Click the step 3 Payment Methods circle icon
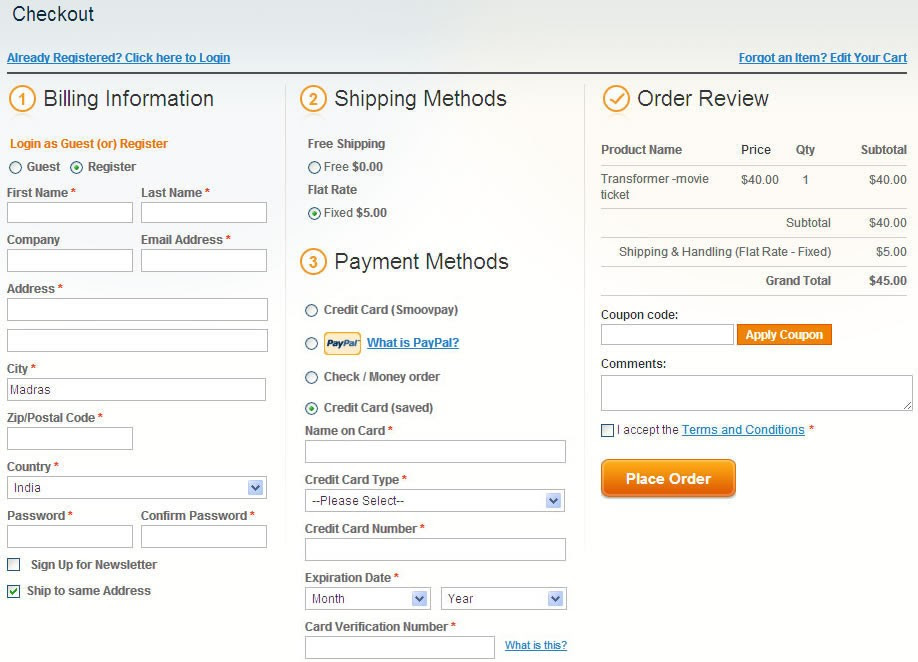 [313, 262]
